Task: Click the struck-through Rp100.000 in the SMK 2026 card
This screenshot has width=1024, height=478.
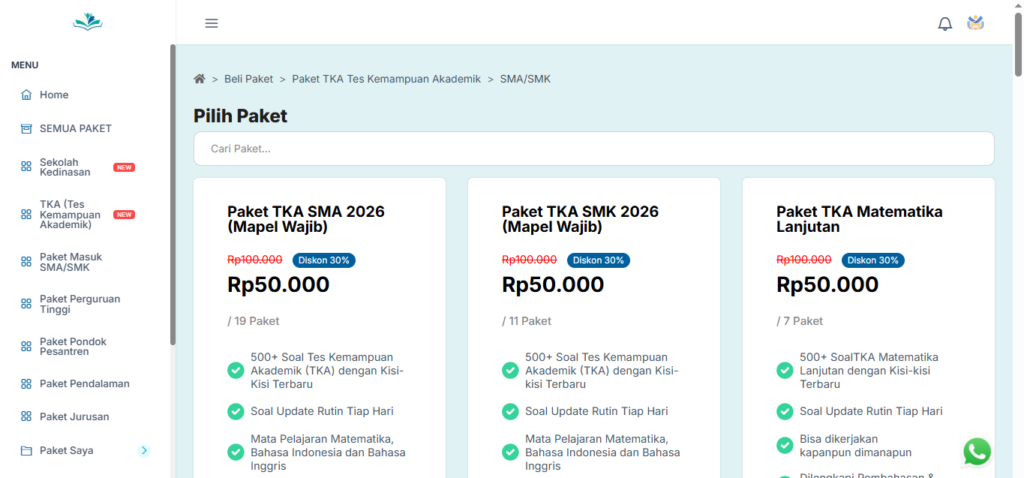Action: coord(529,260)
